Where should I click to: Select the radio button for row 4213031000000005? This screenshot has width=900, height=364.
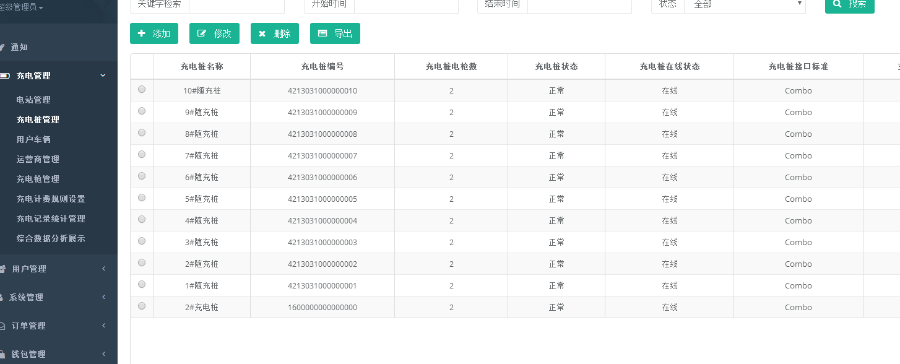(142, 198)
